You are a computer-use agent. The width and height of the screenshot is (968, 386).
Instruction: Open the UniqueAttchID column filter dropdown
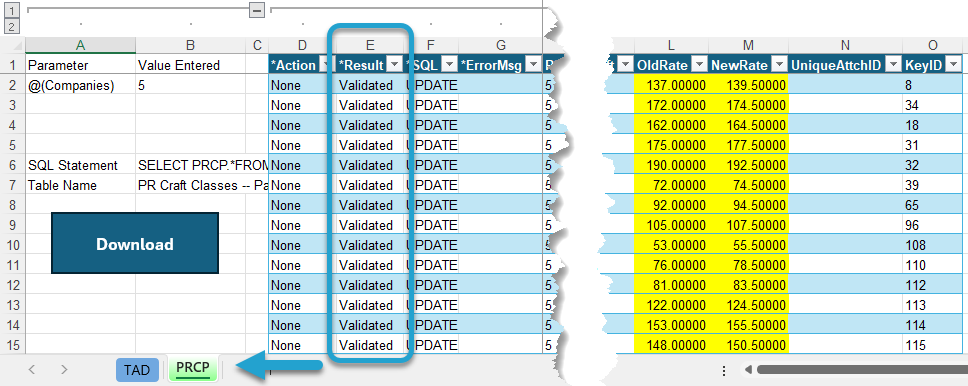click(x=893, y=65)
